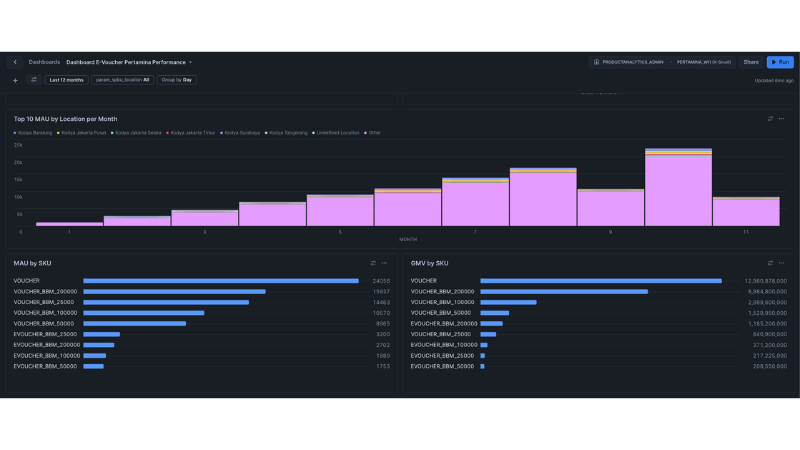Toggle Kodya Jakarta Pusat legend series

pyautogui.click(x=82, y=133)
